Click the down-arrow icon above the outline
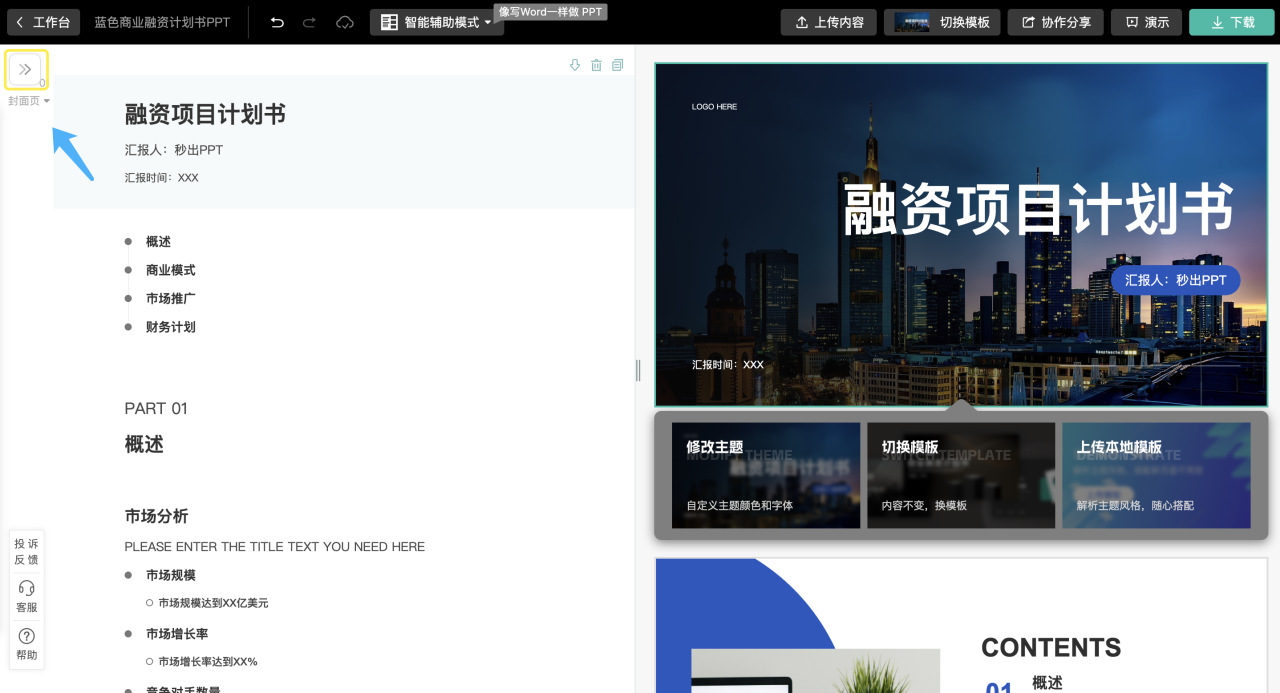The height and width of the screenshot is (693, 1280). (575, 65)
